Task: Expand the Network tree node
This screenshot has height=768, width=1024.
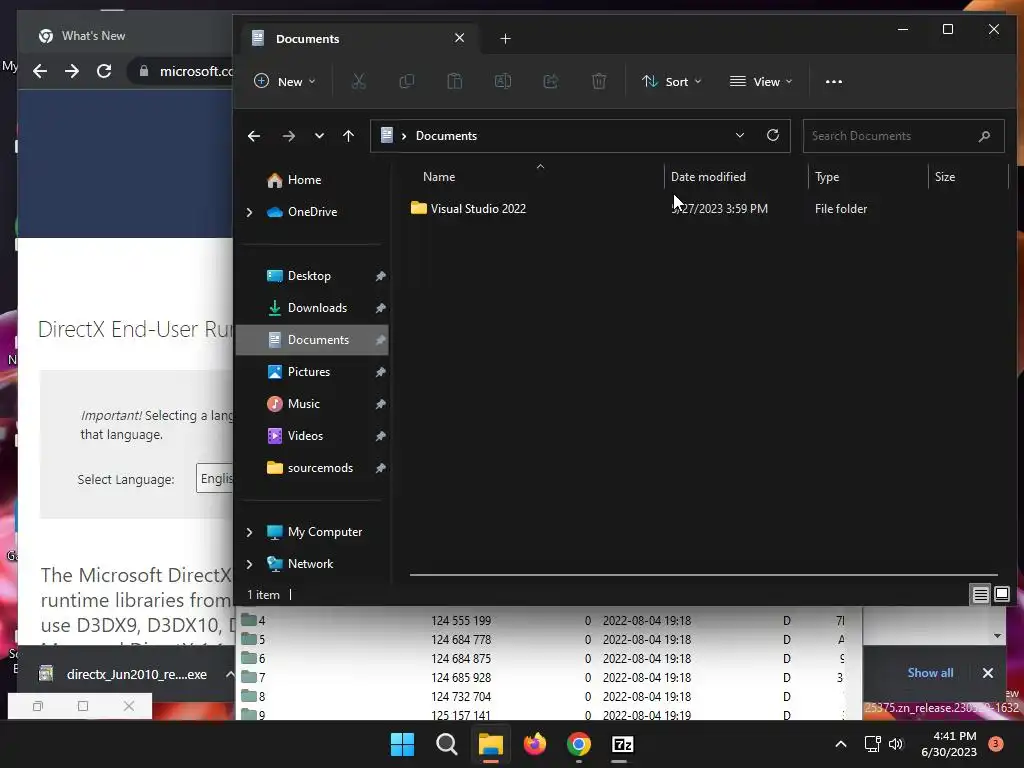Action: [249, 564]
